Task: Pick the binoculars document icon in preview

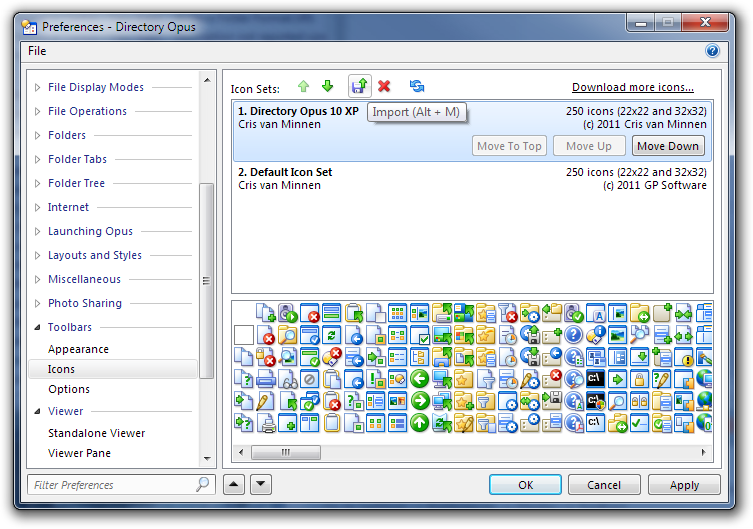Action: tap(288, 379)
